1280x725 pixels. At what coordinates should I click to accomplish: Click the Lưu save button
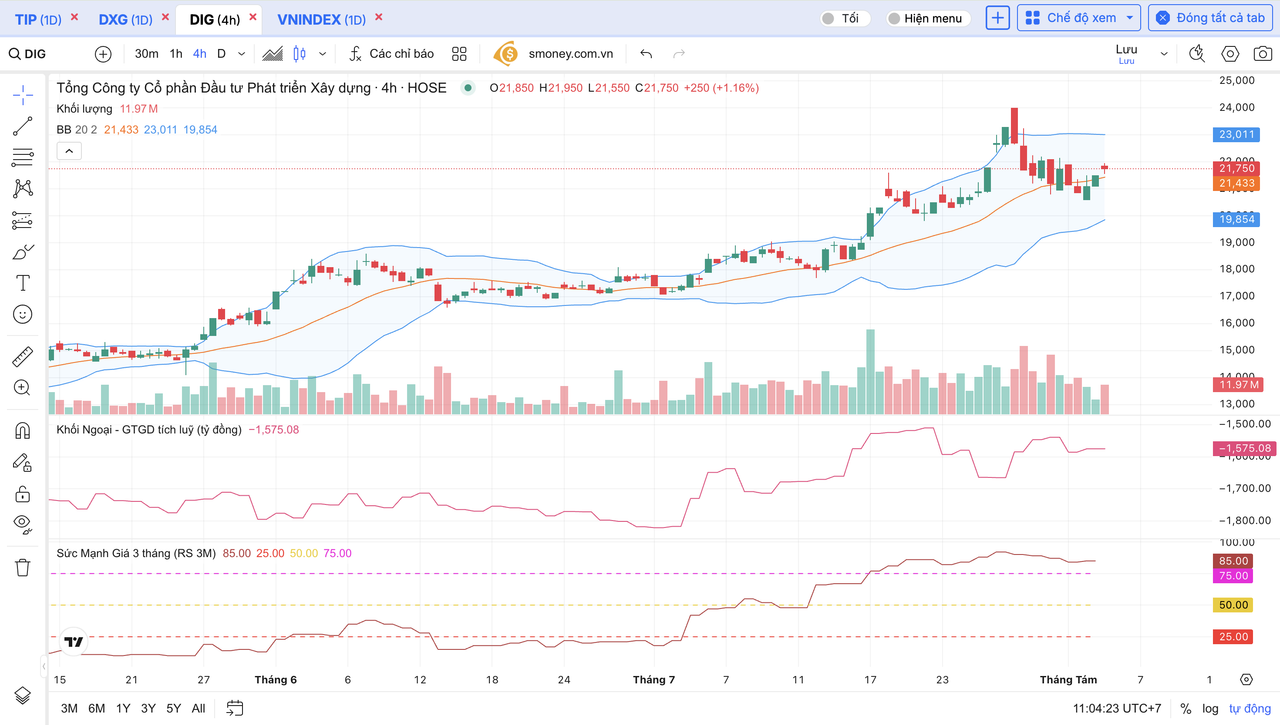click(1127, 54)
